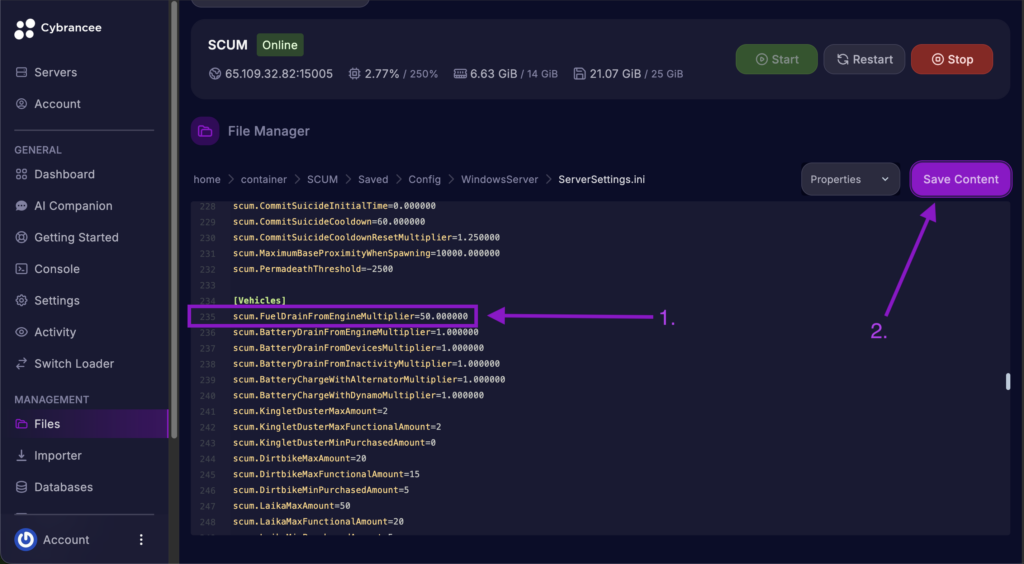Click the BatteryChargeWithDynamoMultiplier line
The image size is (1024, 564).
(x=359, y=396)
